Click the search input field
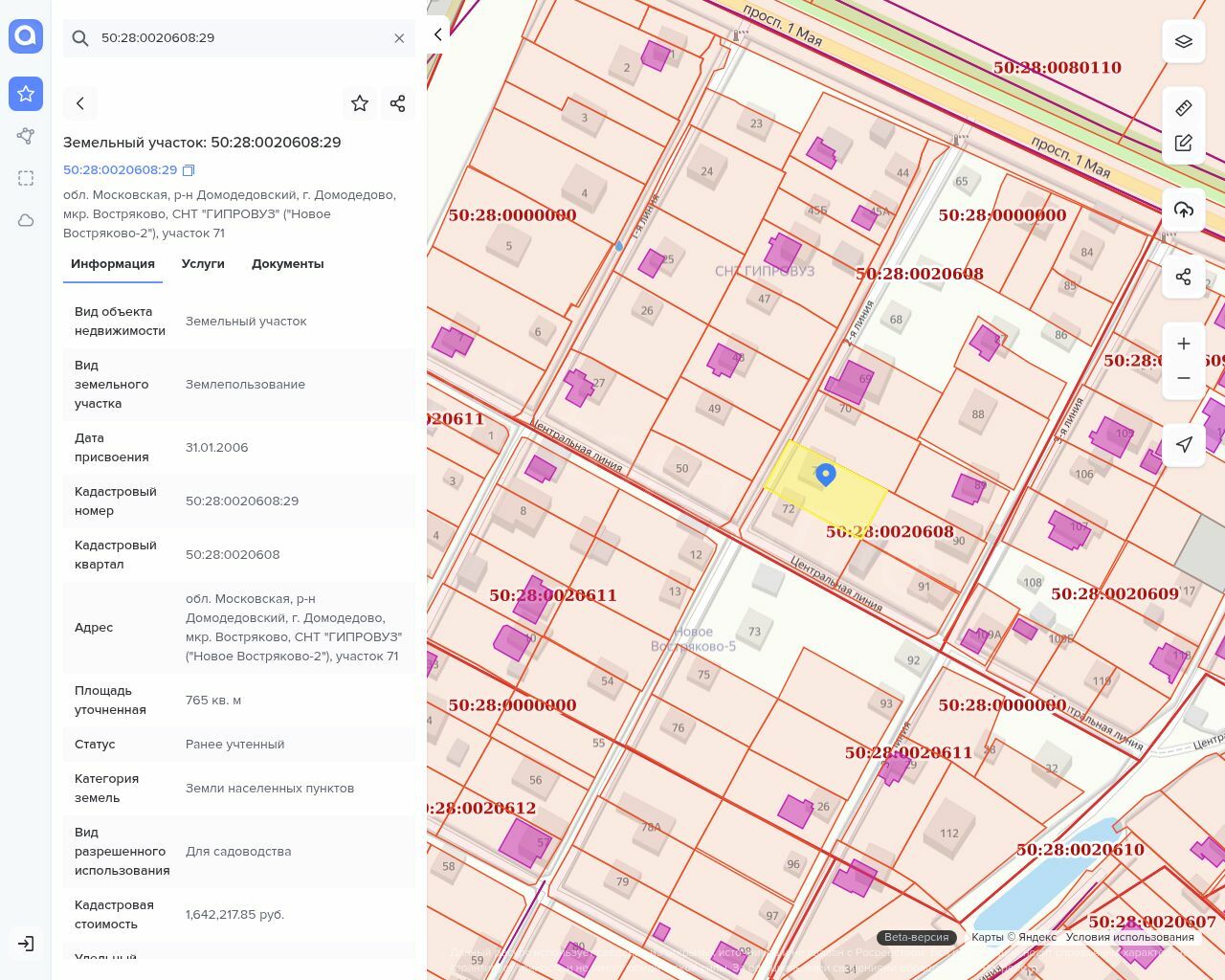This screenshot has width=1225, height=980. (239, 38)
